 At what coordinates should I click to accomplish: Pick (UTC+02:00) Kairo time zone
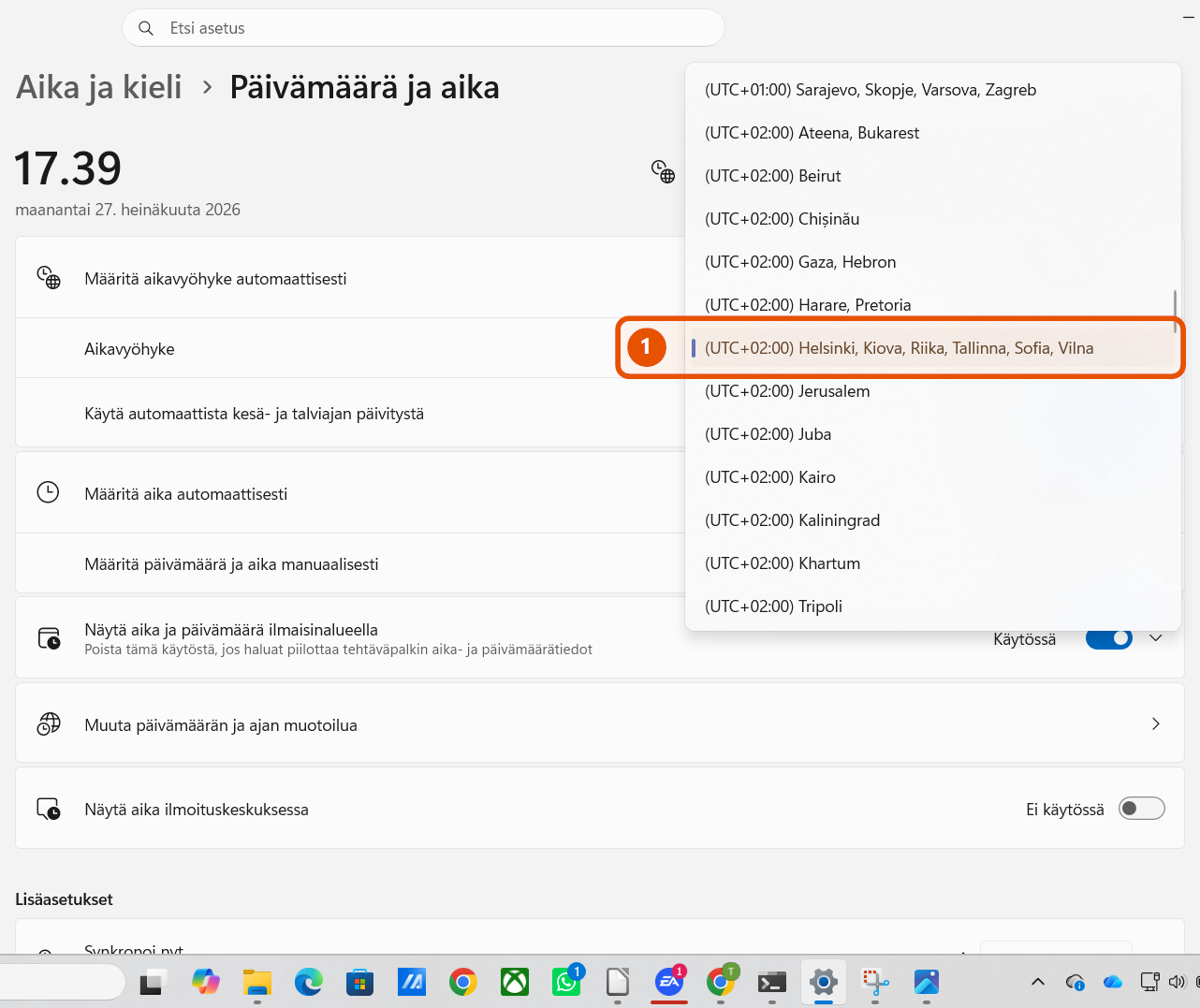pos(933,477)
